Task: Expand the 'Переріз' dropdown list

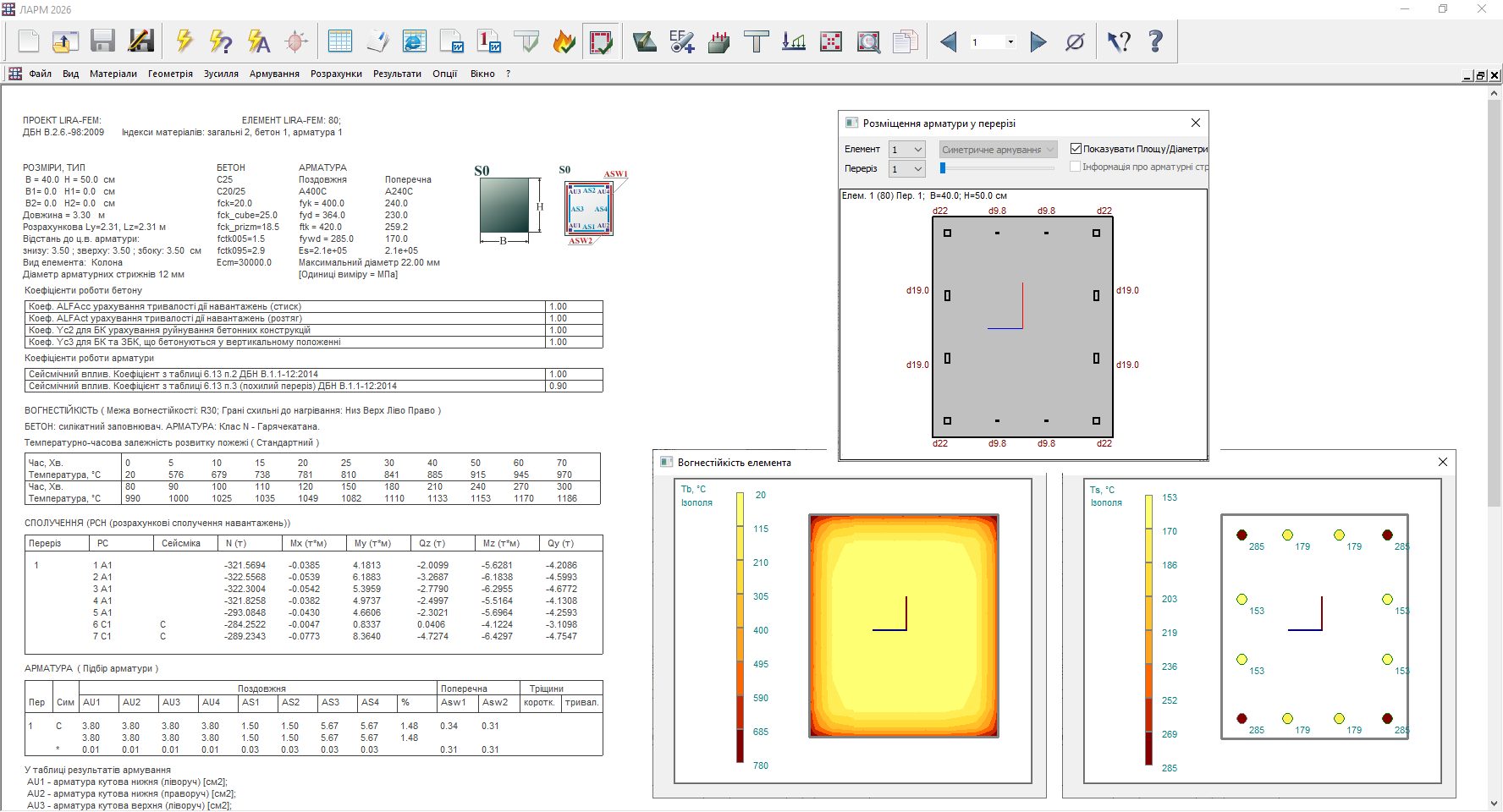Action: (x=917, y=169)
